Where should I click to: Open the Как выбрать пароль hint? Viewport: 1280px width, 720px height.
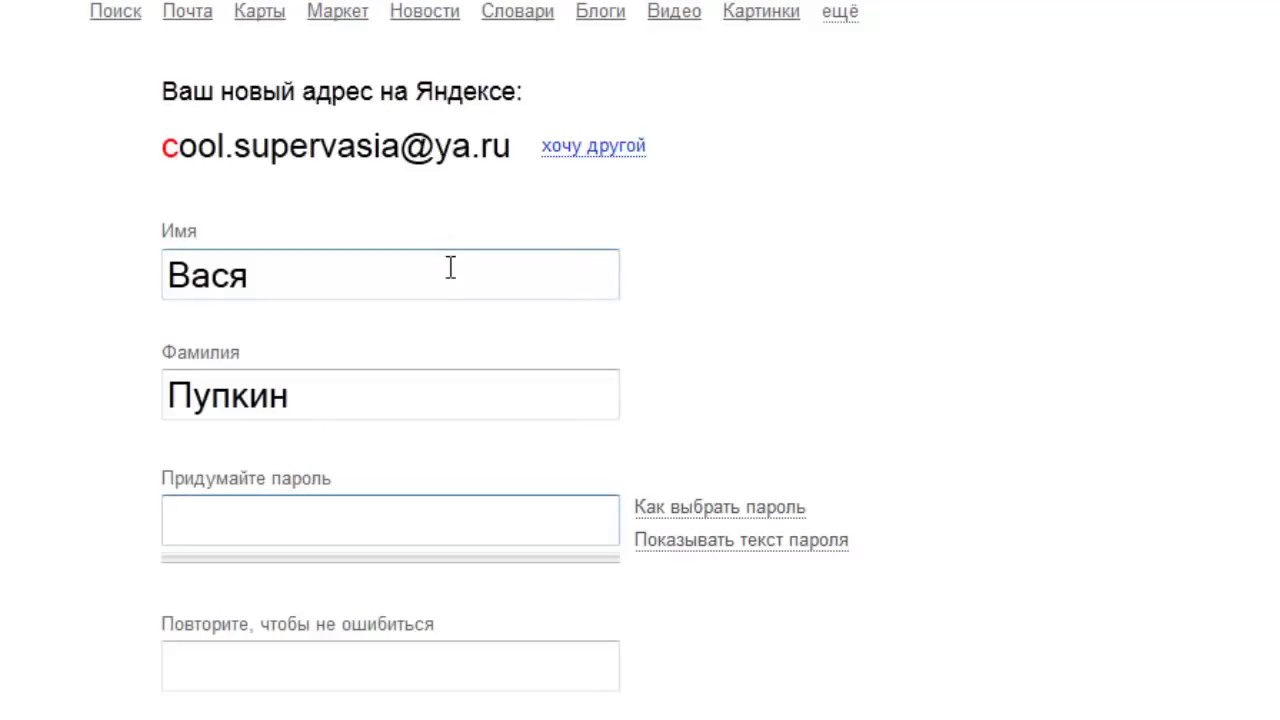[x=719, y=507]
